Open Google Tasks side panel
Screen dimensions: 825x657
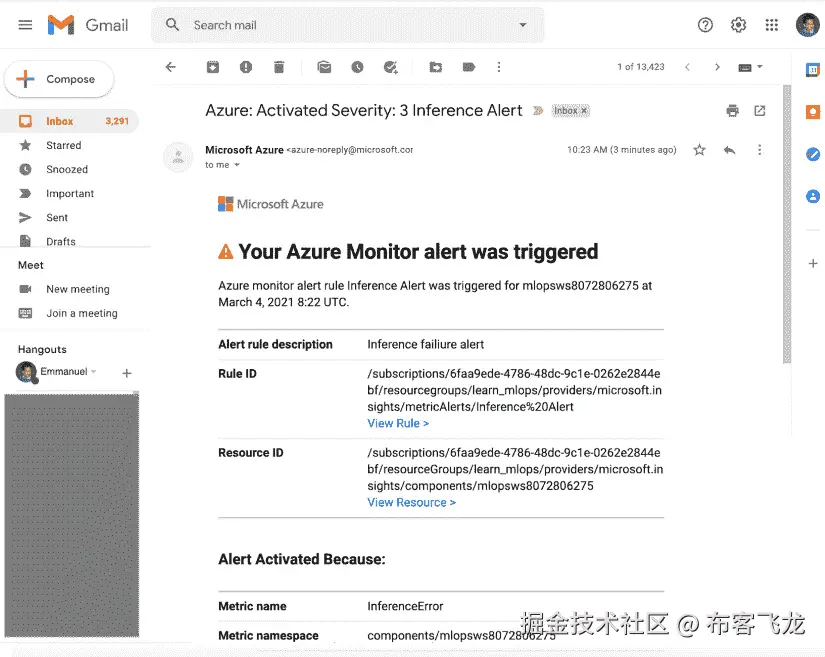tap(813, 154)
